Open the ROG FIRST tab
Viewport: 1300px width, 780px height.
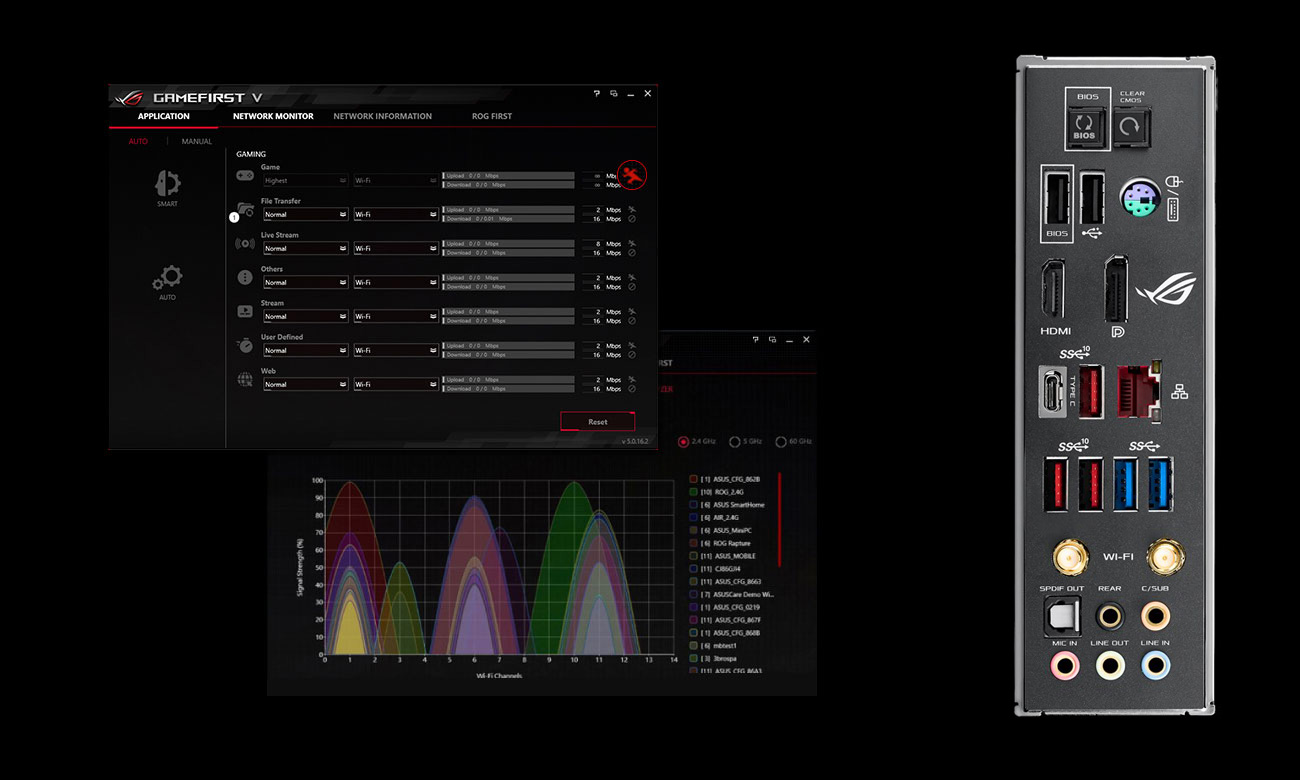click(492, 116)
